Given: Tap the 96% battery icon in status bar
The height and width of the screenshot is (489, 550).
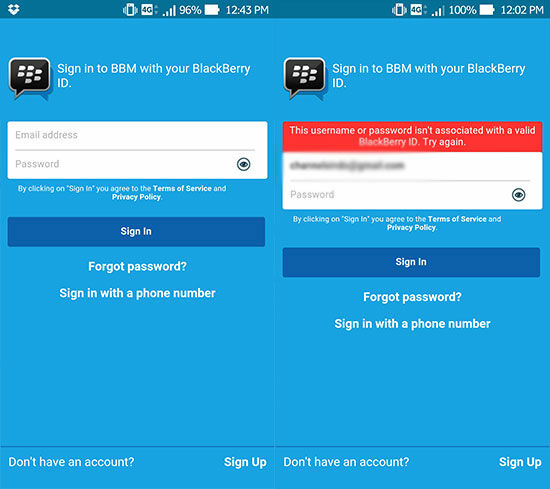Looking at the screenshot, I should coord(212,10).
